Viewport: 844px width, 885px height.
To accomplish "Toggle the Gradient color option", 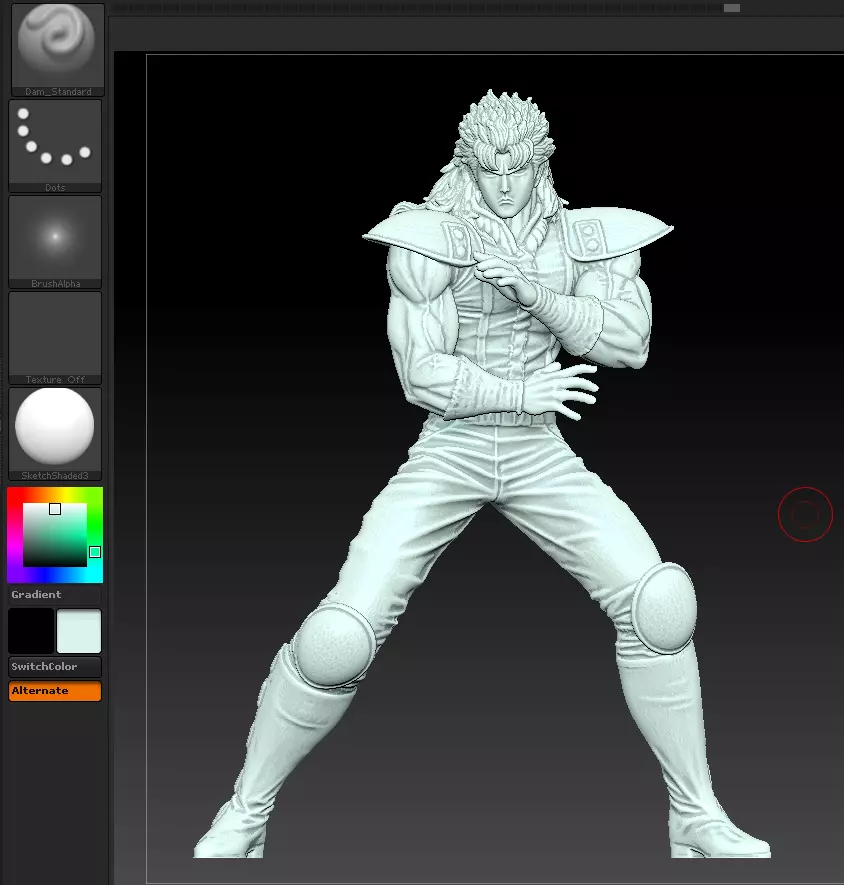I will point(55,594).
